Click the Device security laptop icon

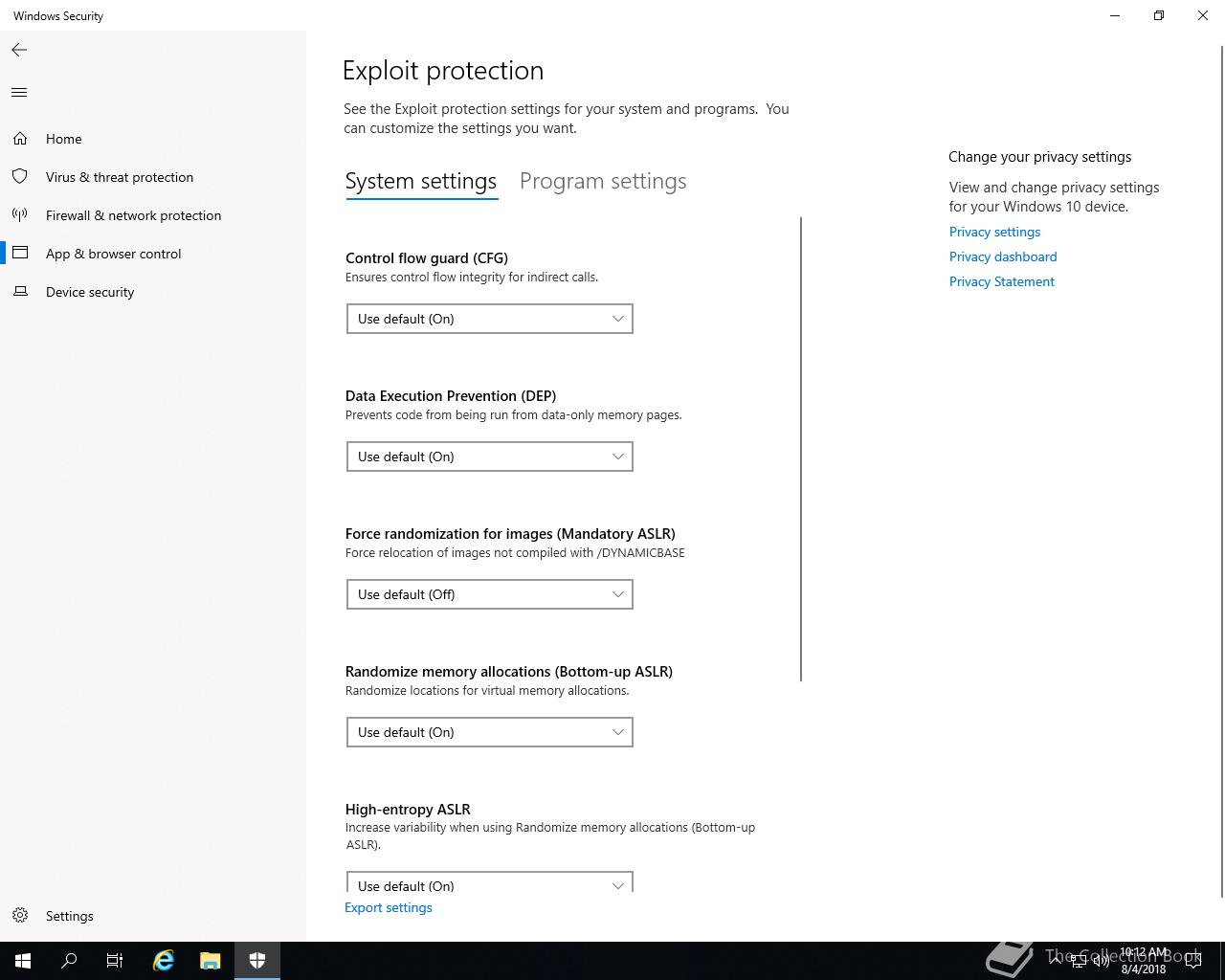coord(20,292)
